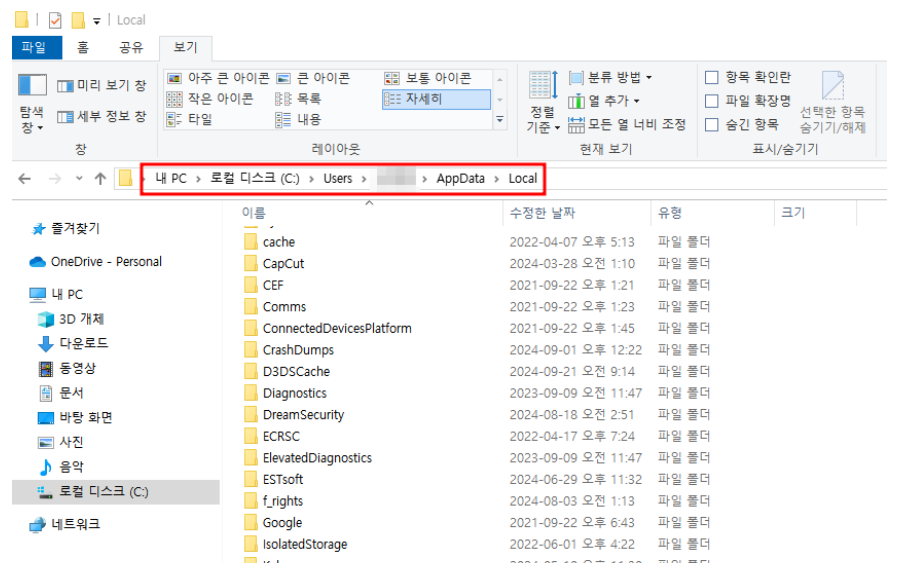Image resolution: width=900 pixels, height=563 pixels.
Task: Open the 분류 방법 dropdown
Action: coord(610,77)
